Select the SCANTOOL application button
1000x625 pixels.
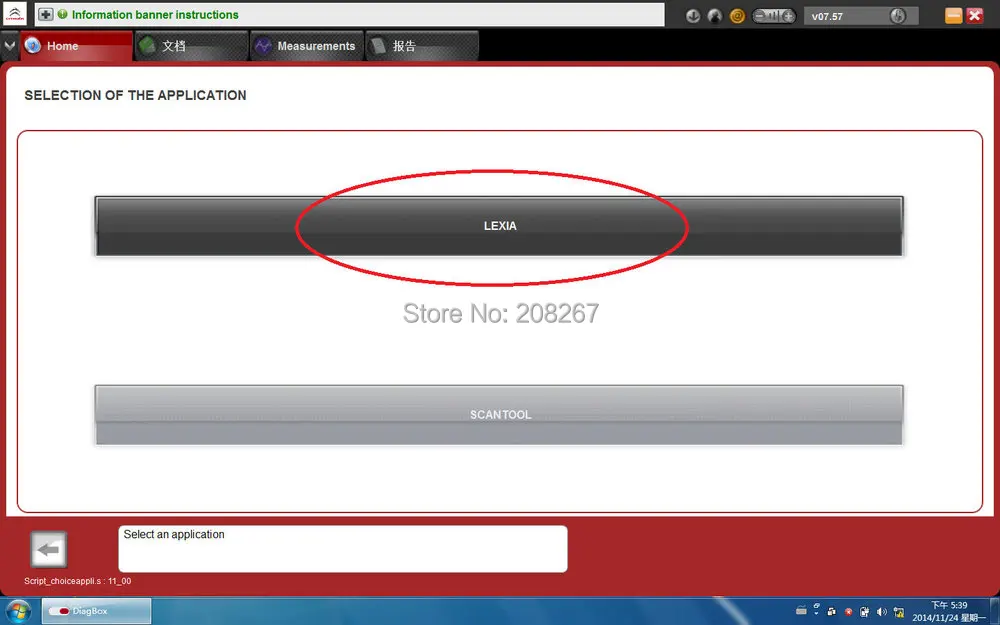click(x=499, y=415)
